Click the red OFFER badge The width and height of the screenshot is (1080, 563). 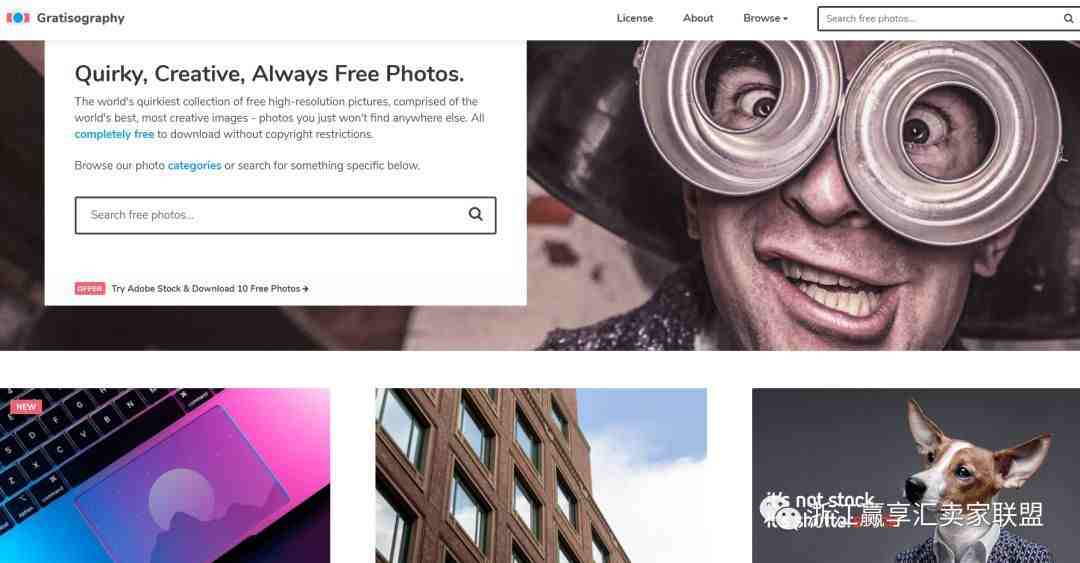90,289
